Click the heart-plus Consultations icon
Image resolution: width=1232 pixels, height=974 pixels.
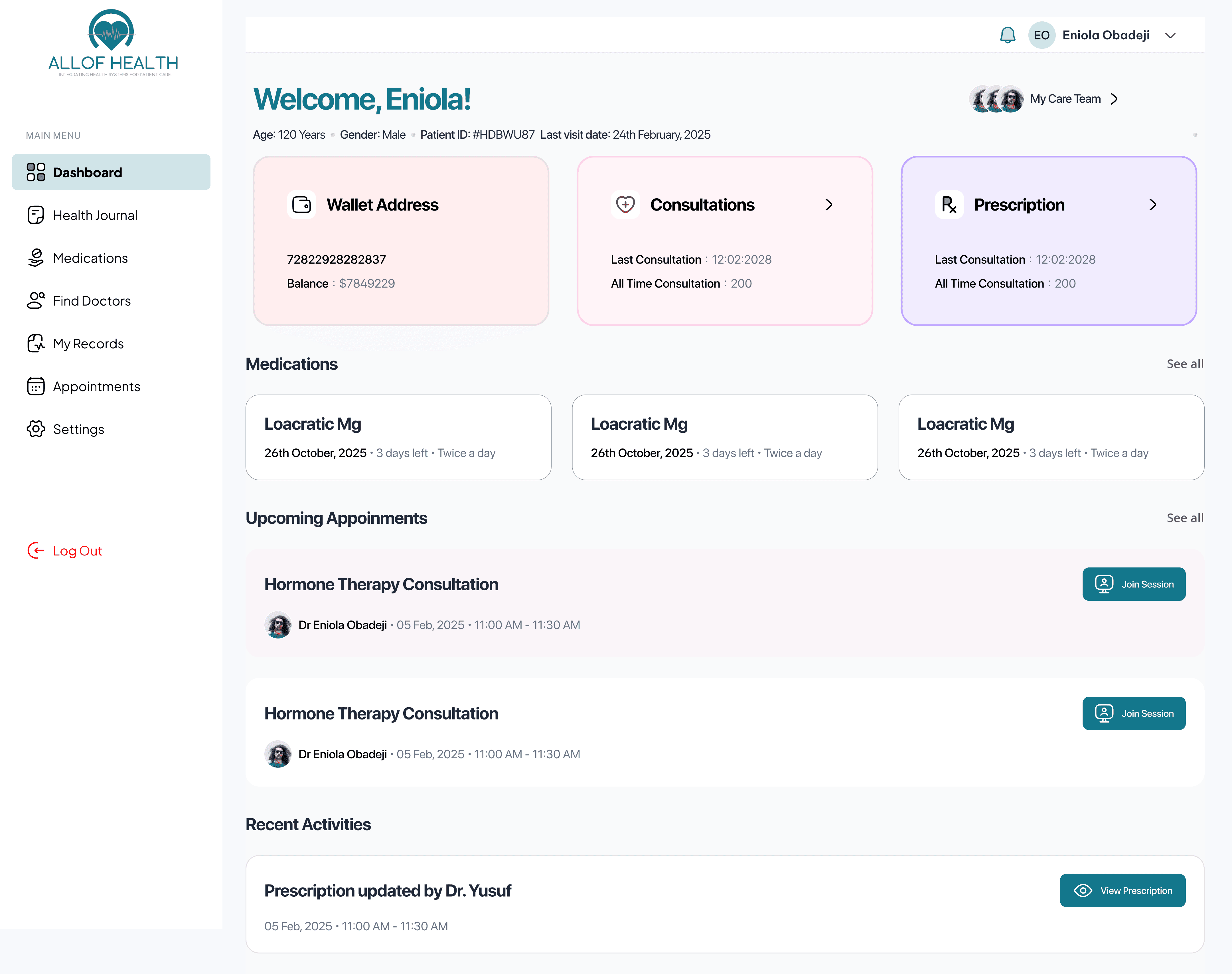(x=625, y=205)
